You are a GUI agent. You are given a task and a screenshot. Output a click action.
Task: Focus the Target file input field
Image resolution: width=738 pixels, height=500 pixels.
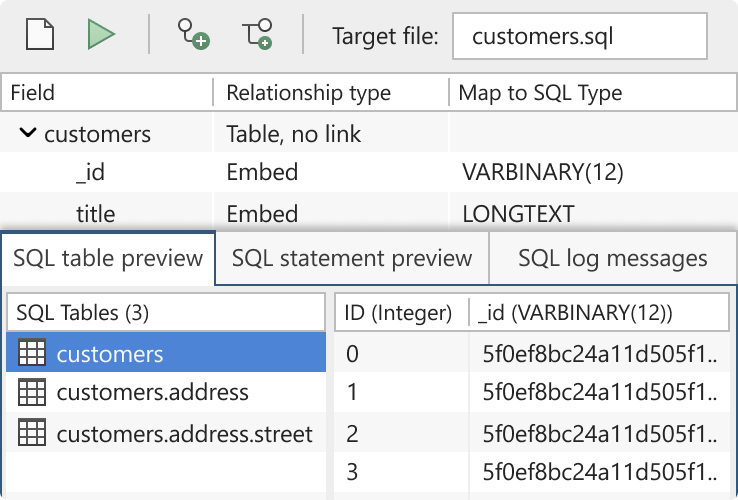580,36
